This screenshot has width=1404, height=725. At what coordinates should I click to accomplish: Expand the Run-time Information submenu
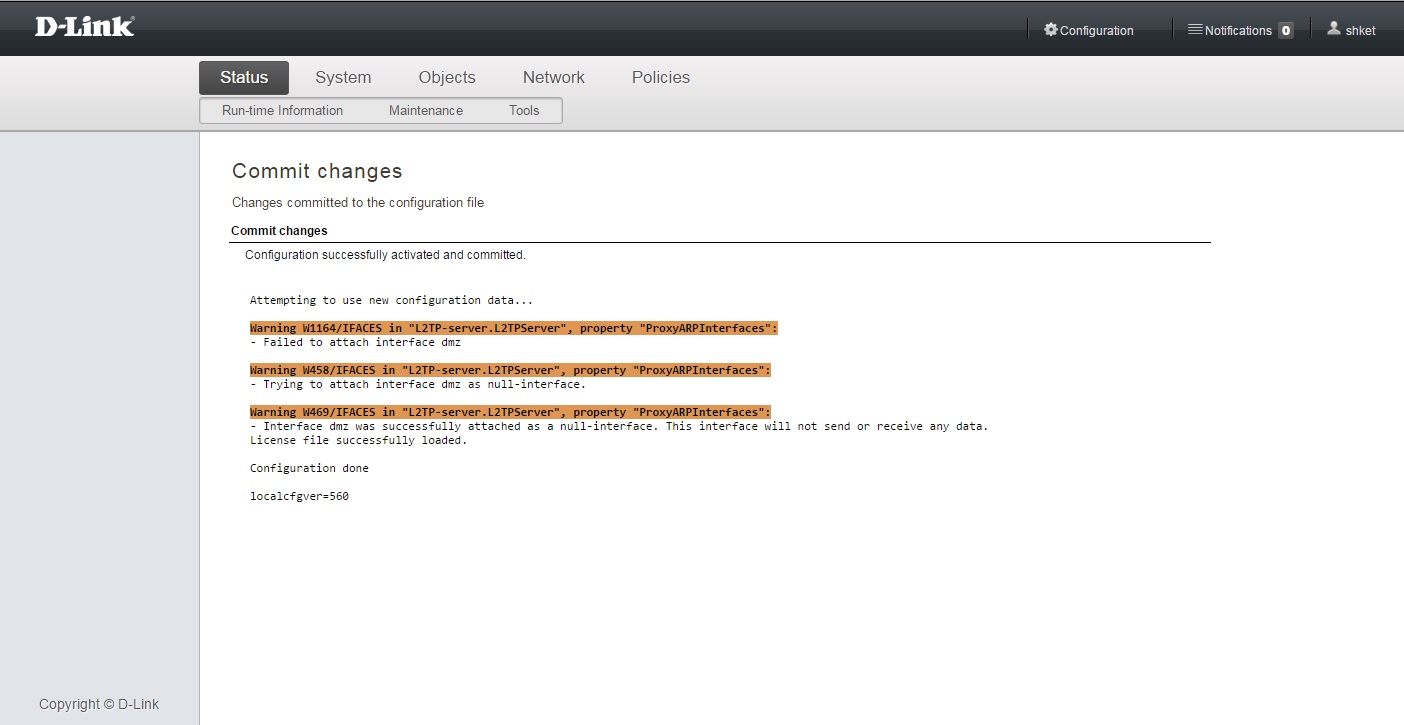(x=282, y=111)
